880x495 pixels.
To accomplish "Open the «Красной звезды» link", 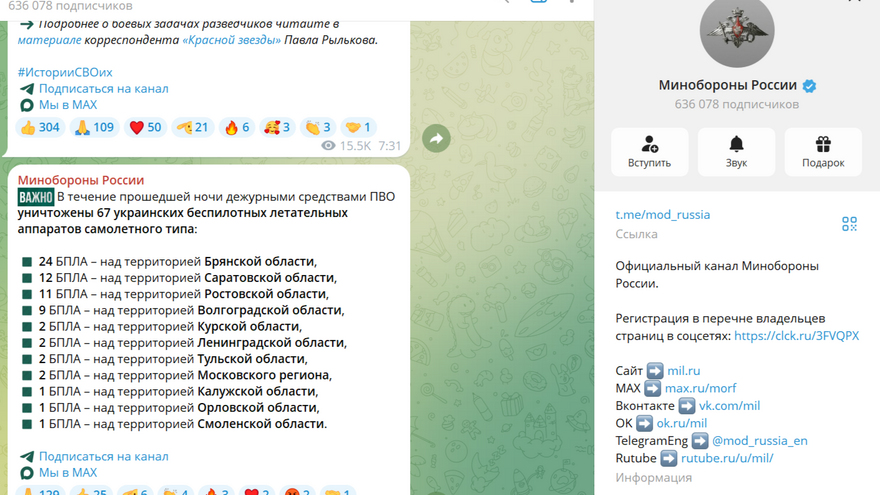I will tap(231, 40).
